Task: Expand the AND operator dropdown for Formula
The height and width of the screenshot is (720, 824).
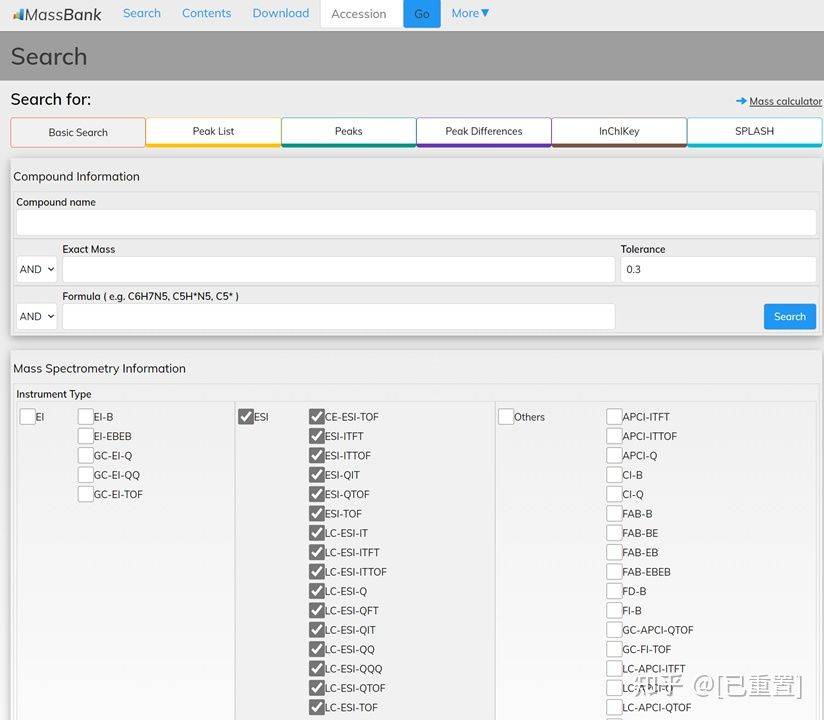Action: point(36,316)
